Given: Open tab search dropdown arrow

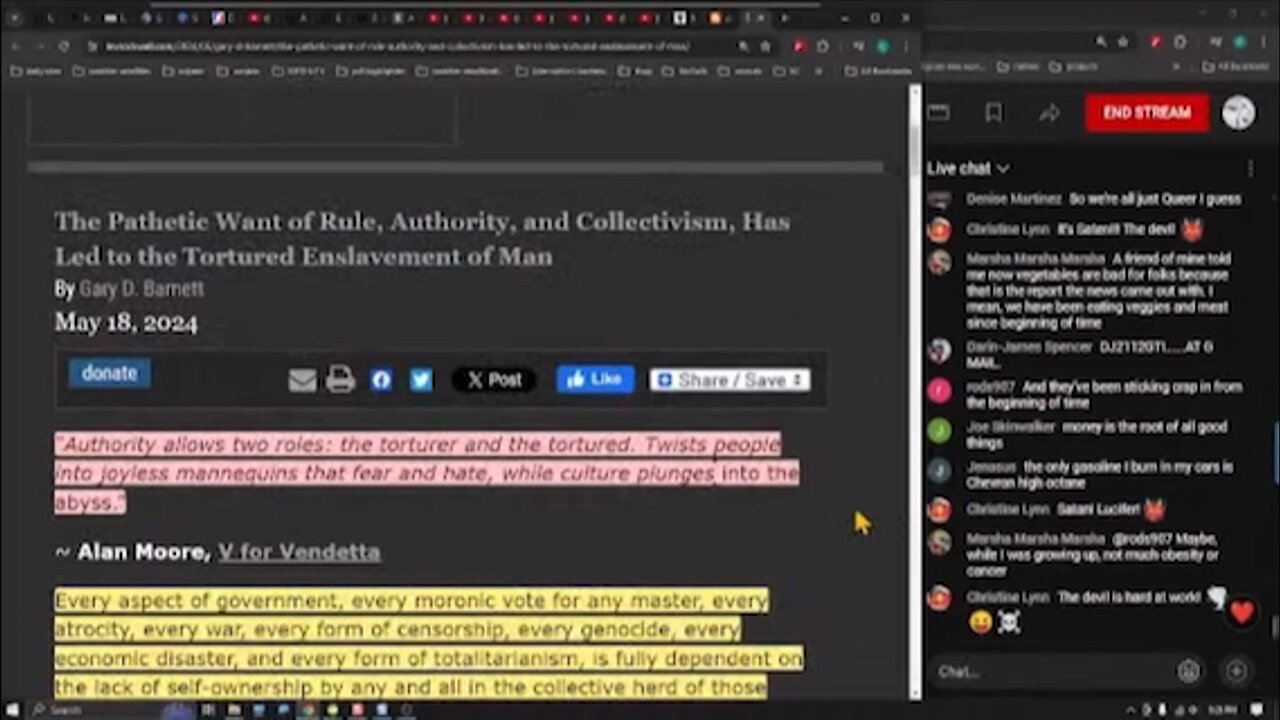Looking at the screenshot, I should coord(14,18).
